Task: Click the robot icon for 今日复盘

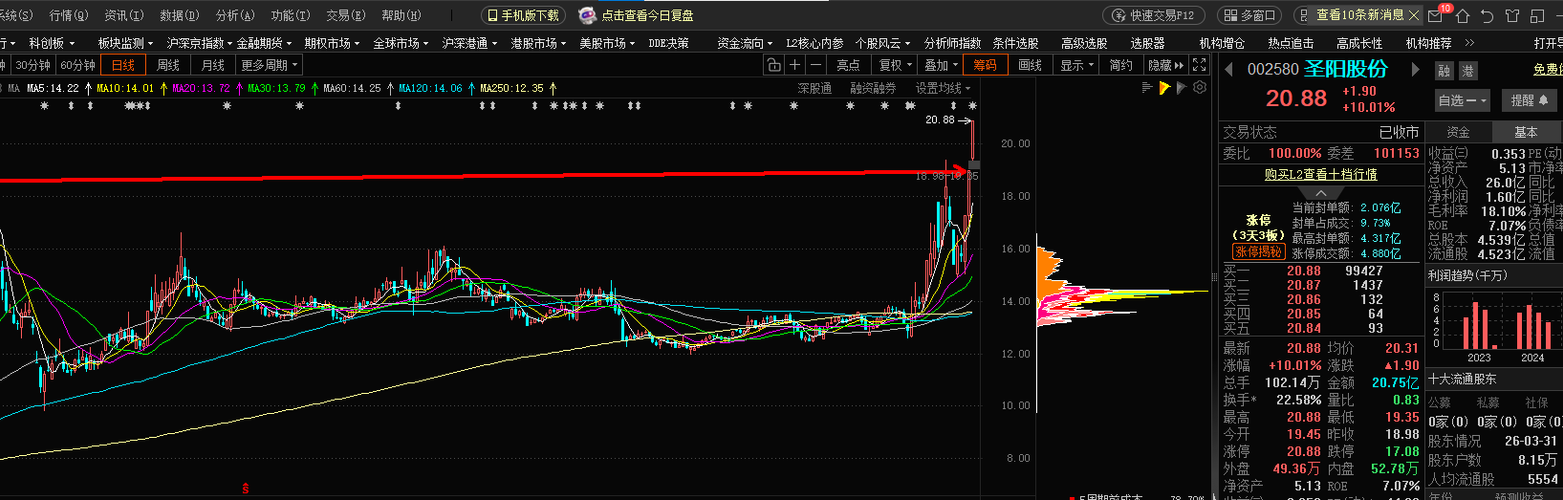Action: coord(586,15)
